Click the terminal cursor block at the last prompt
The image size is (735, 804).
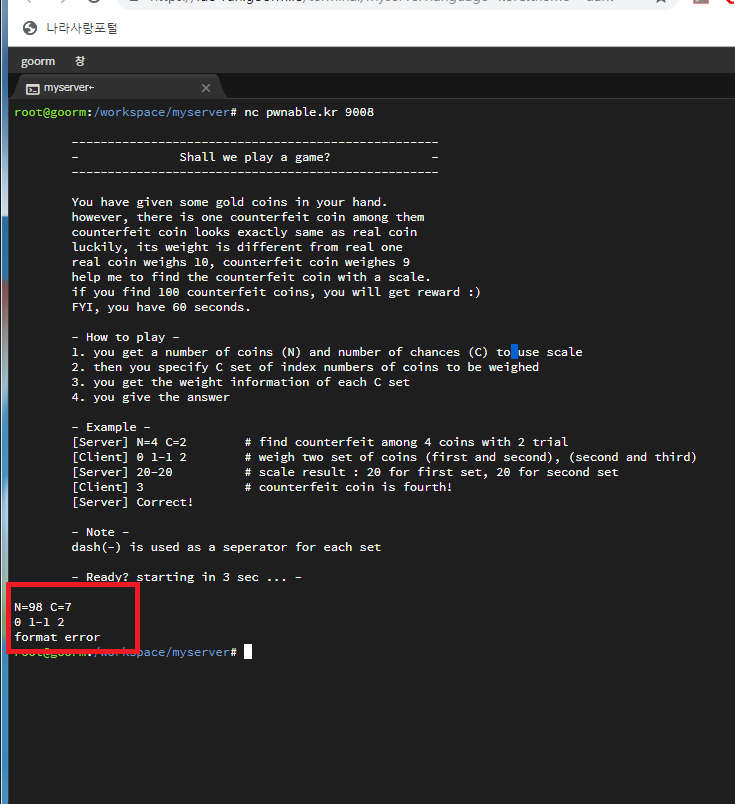coord(249,652)
